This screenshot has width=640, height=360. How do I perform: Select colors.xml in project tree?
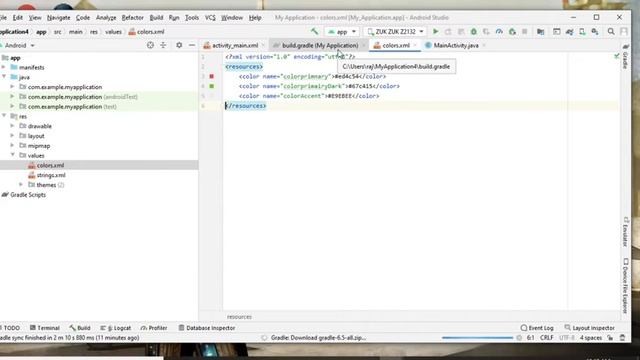tap(50, 165)
